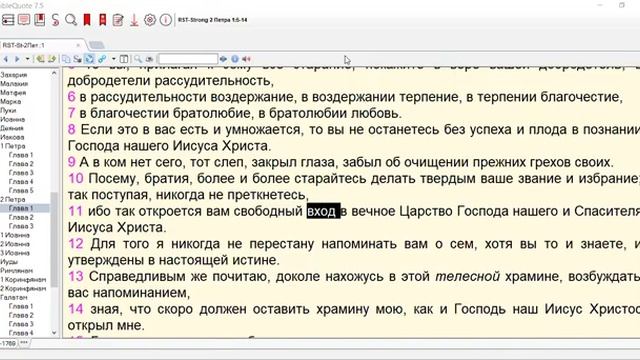This screenshot has width=640, height=360.
Task: Open the about info circle icon
Action: [166, 20]
